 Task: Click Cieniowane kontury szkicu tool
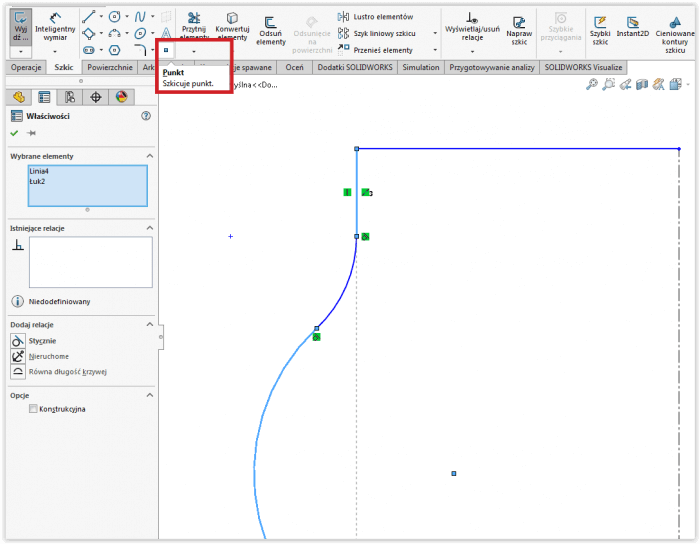pos(675,34)
